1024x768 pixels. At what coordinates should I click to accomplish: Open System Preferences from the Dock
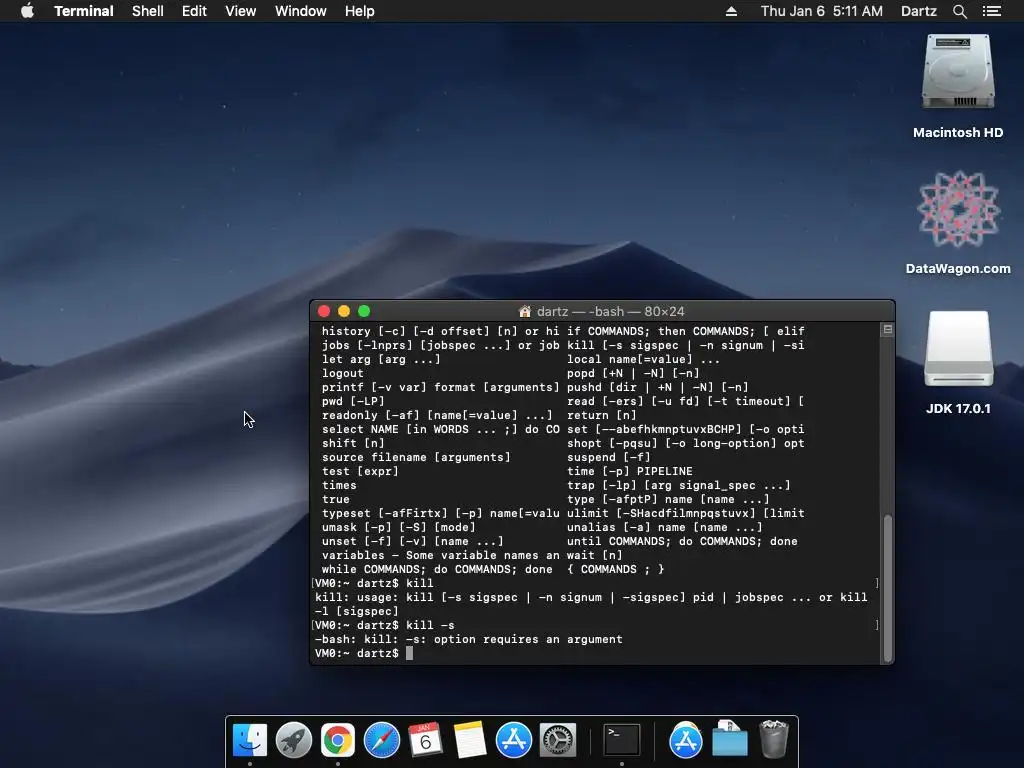[x=557, y=740]
